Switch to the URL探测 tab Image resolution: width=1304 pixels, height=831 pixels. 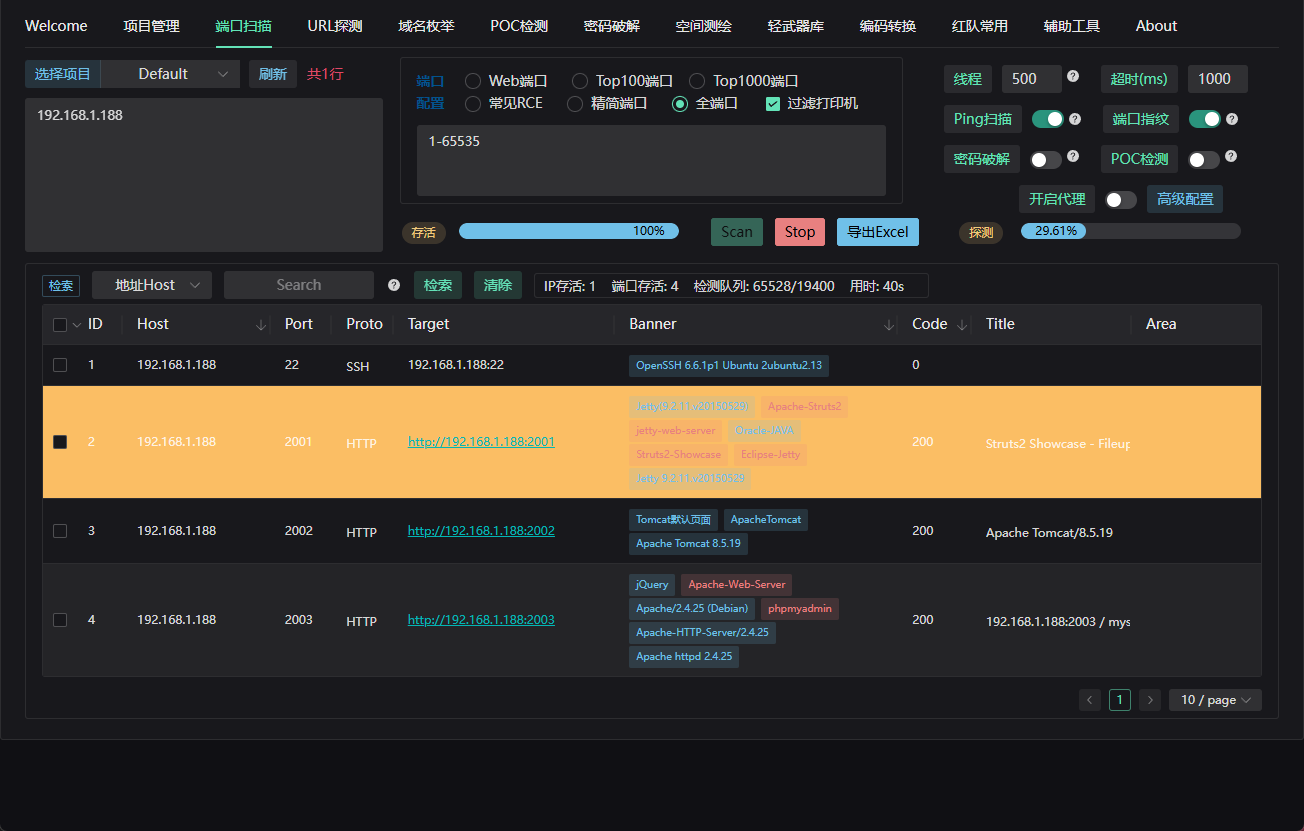[335, 26]
